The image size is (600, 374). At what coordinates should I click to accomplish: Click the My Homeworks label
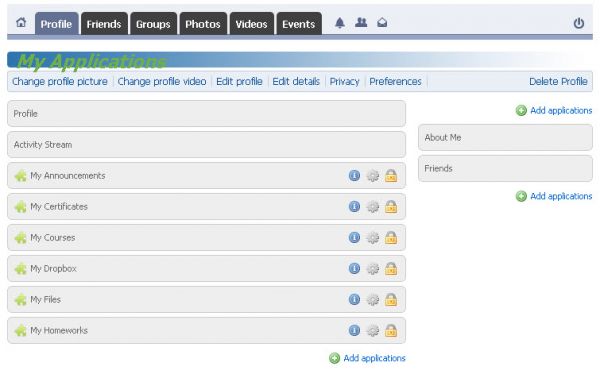pos(59,331)
